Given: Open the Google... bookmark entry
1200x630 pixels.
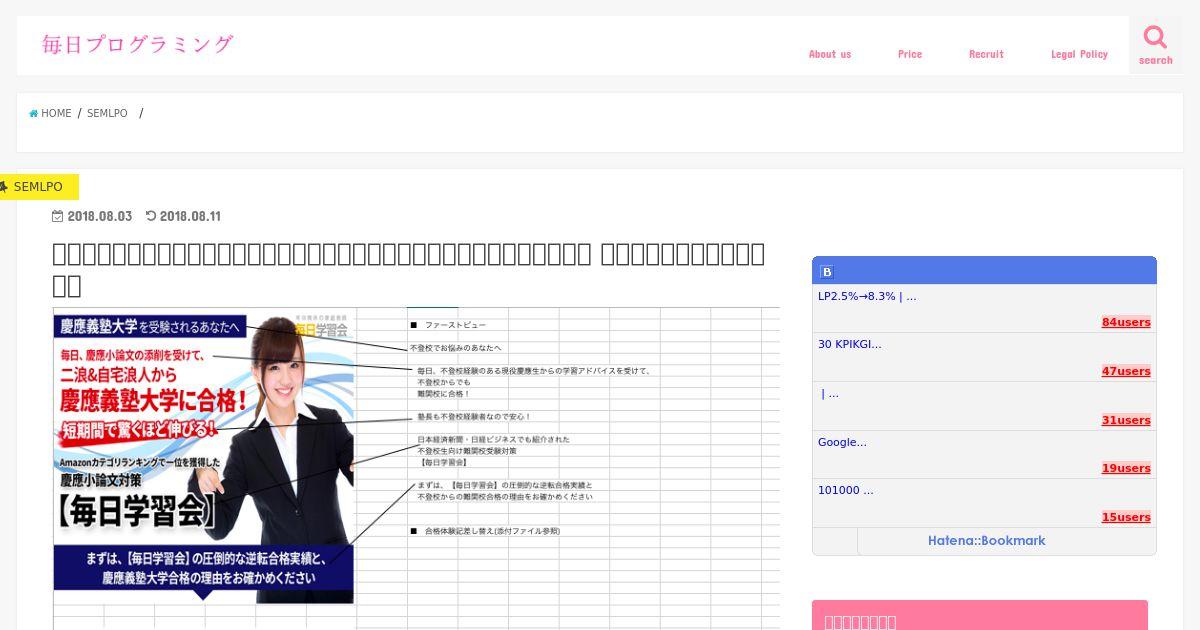Looking at the screenshot, I should 842,442.
